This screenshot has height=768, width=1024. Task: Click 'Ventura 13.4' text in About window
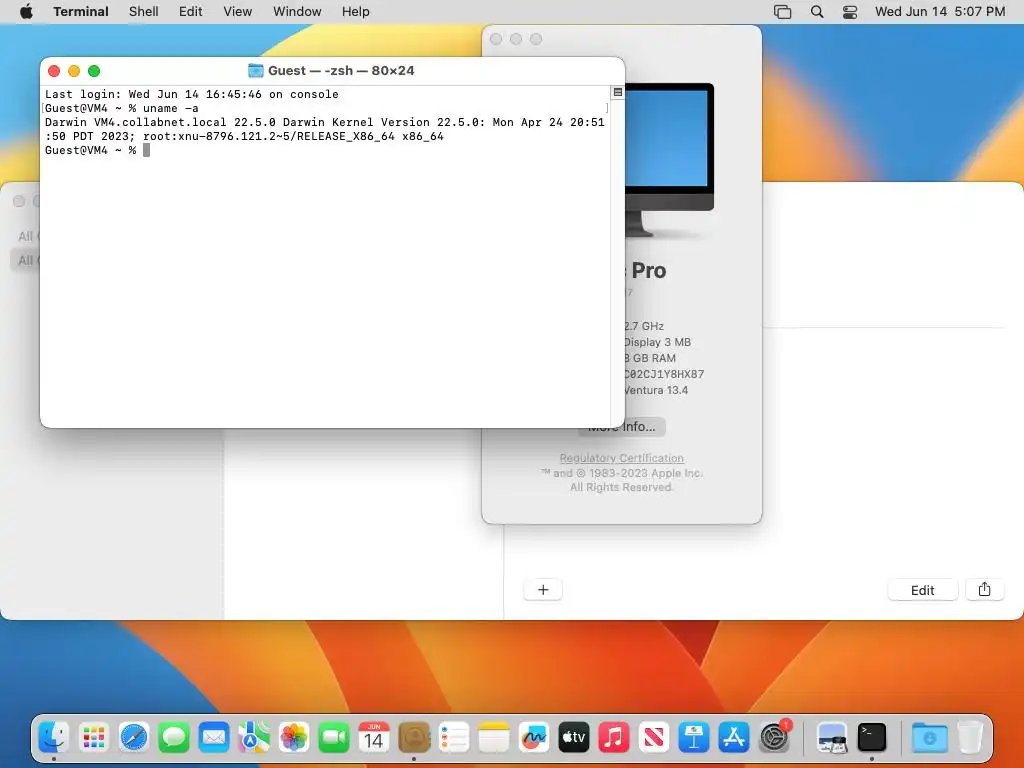pos(656,391)
